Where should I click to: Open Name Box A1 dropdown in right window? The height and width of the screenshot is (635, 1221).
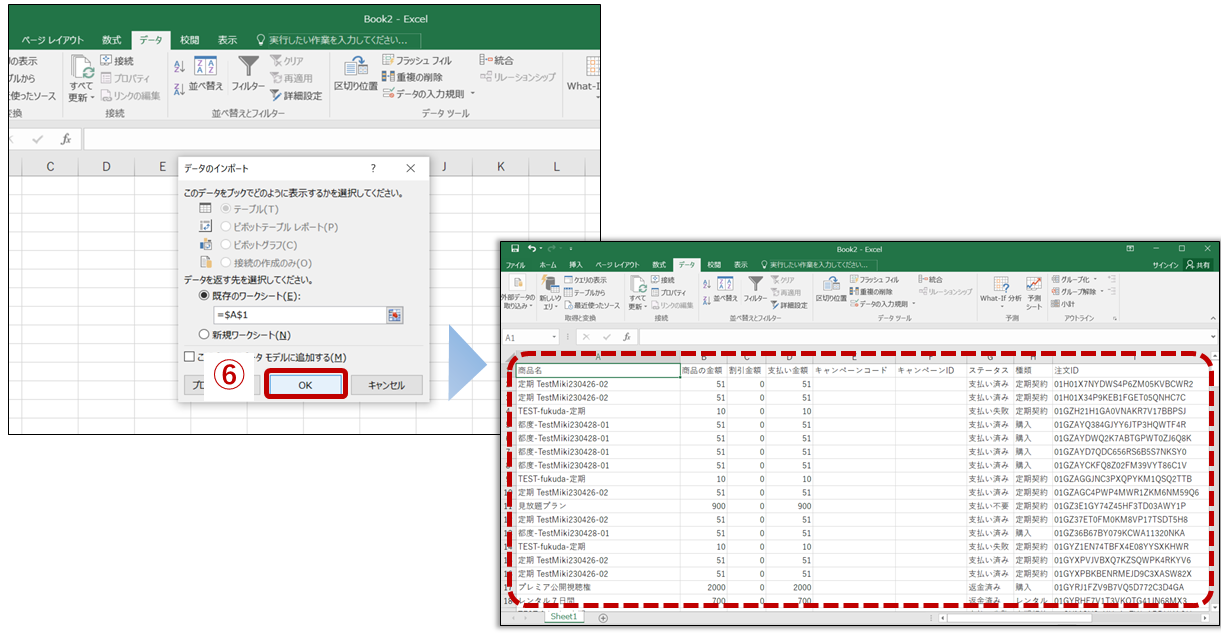[x=554, y=337]
